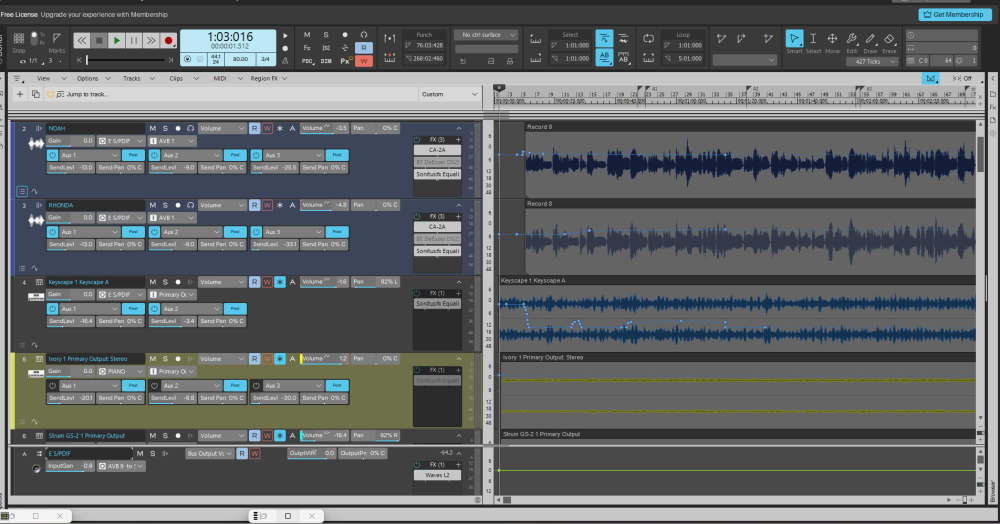Click the instrument icon on Keyscape track
This screenshot has height=524, width=1000.
36,296
